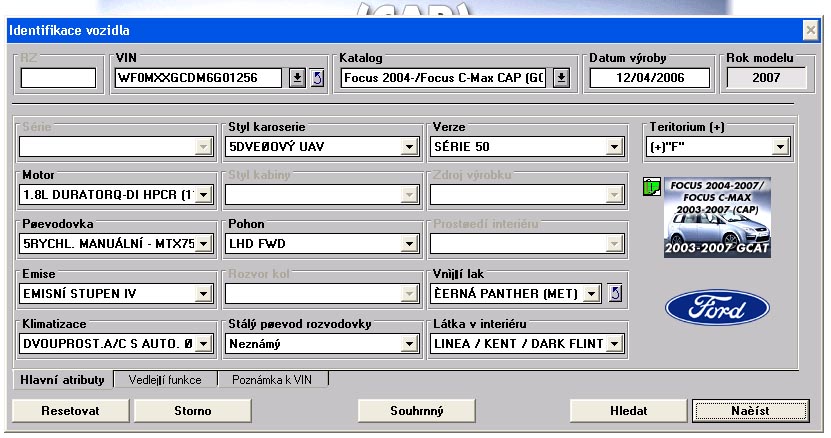Click the refresh icon beside the VIN field

pyautogui.click(x=317, y=78)
